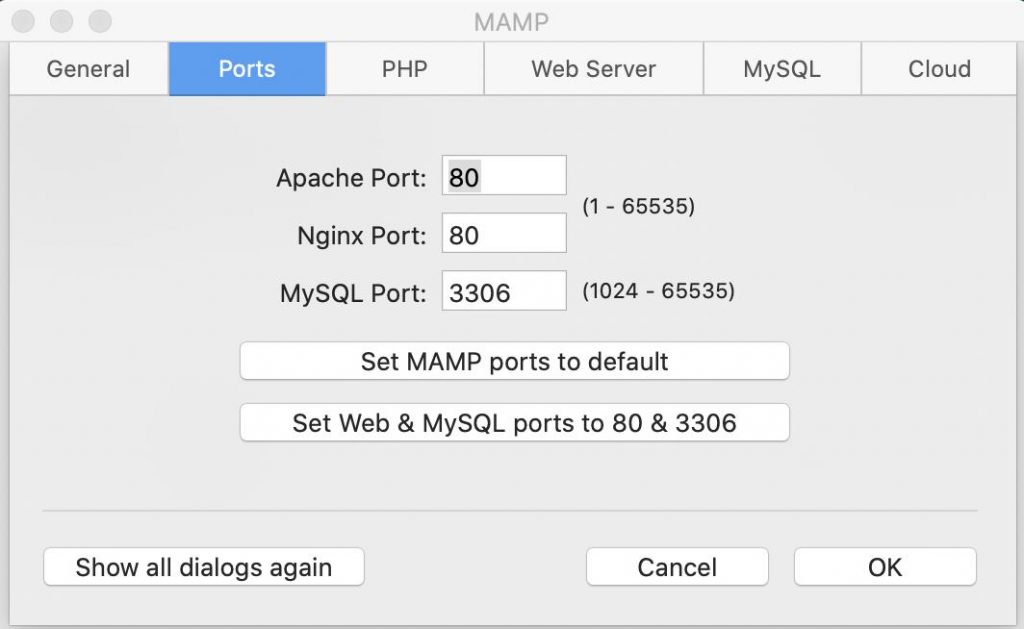Open the PHP tab
Image resolution: width=1024 pixels, height=629 pixels.
pyautogui.click(x=405, y=69)
